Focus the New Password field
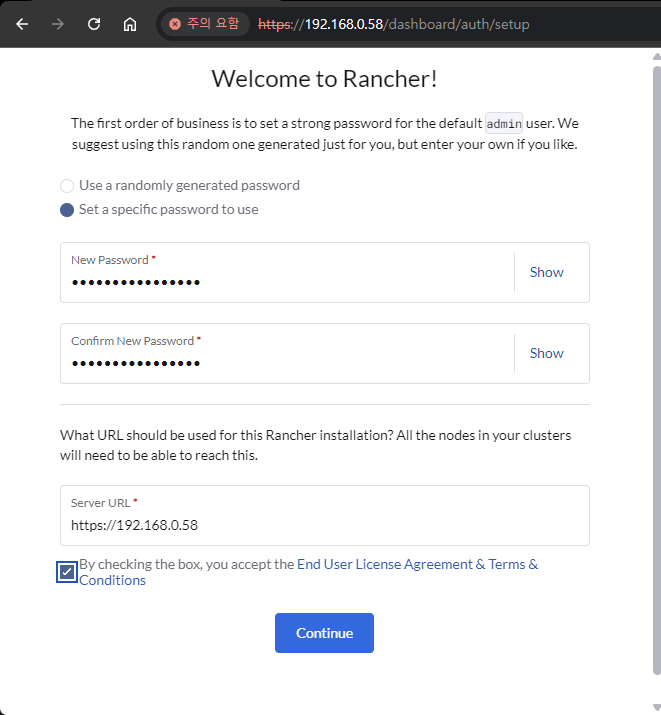This screenshot has height=715, width=661. pos(285,282)
